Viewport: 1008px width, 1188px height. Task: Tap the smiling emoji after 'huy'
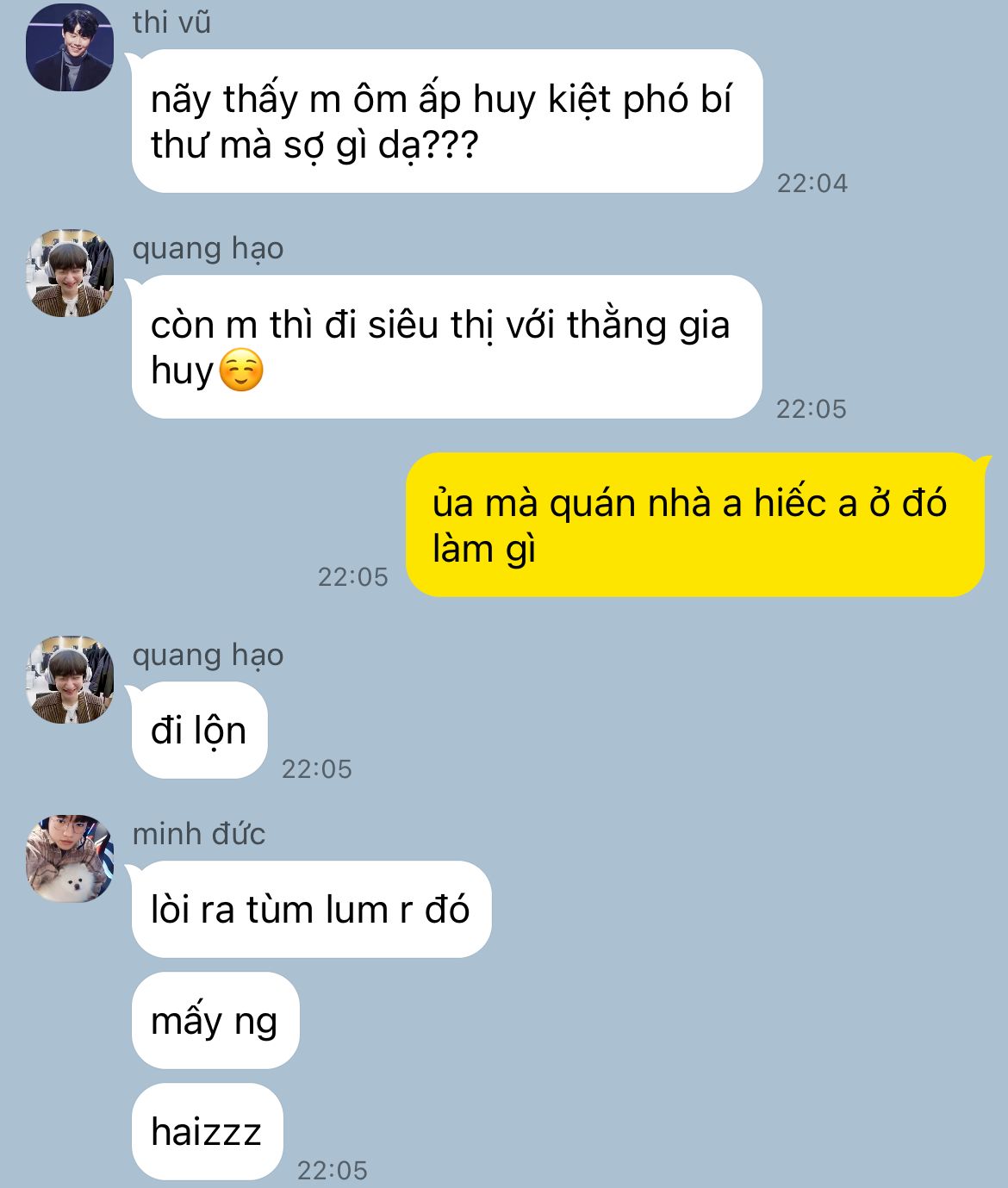tap(241, 370)
